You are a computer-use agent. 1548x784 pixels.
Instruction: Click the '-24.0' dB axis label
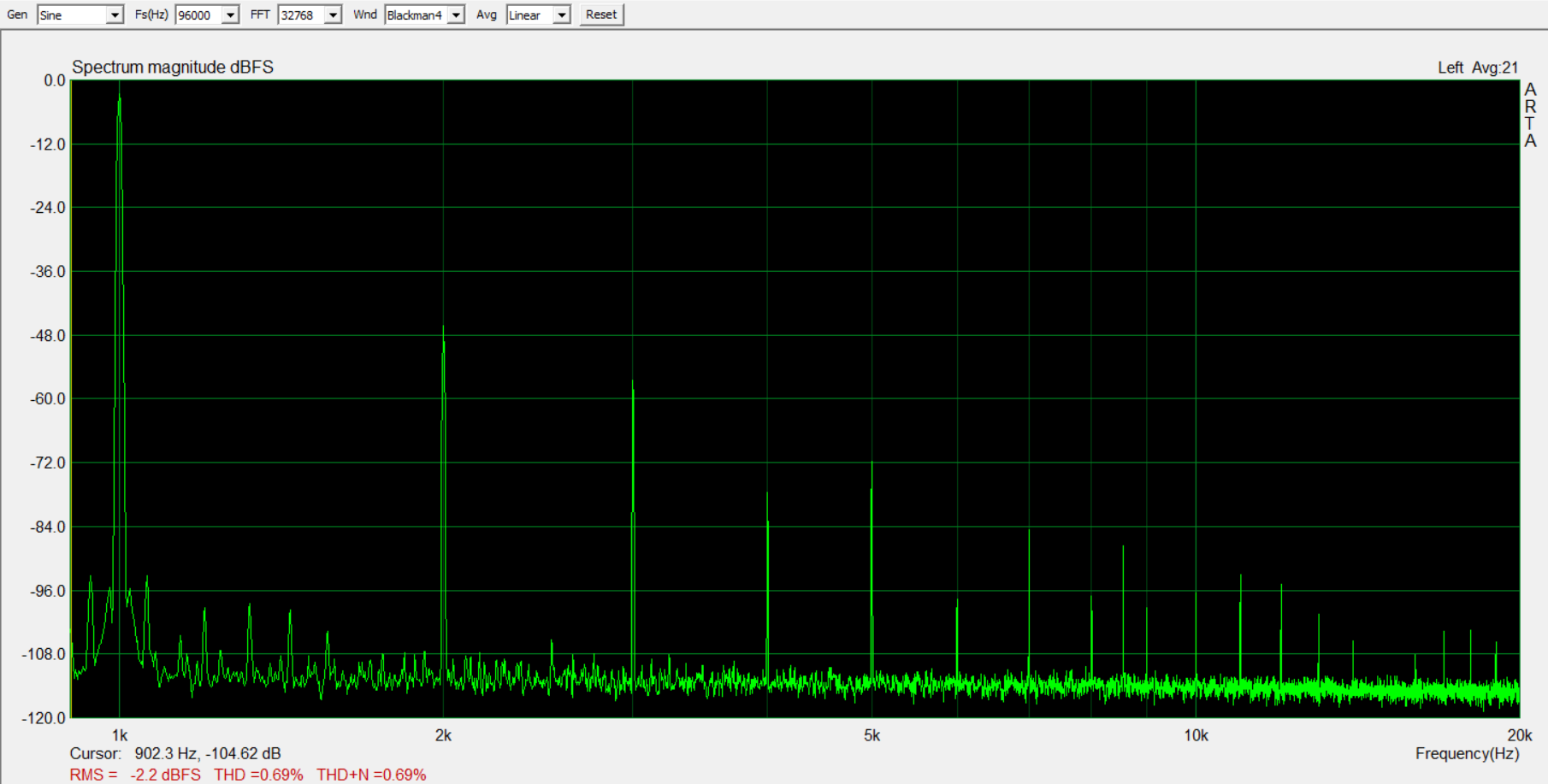[x=48, y=208]
